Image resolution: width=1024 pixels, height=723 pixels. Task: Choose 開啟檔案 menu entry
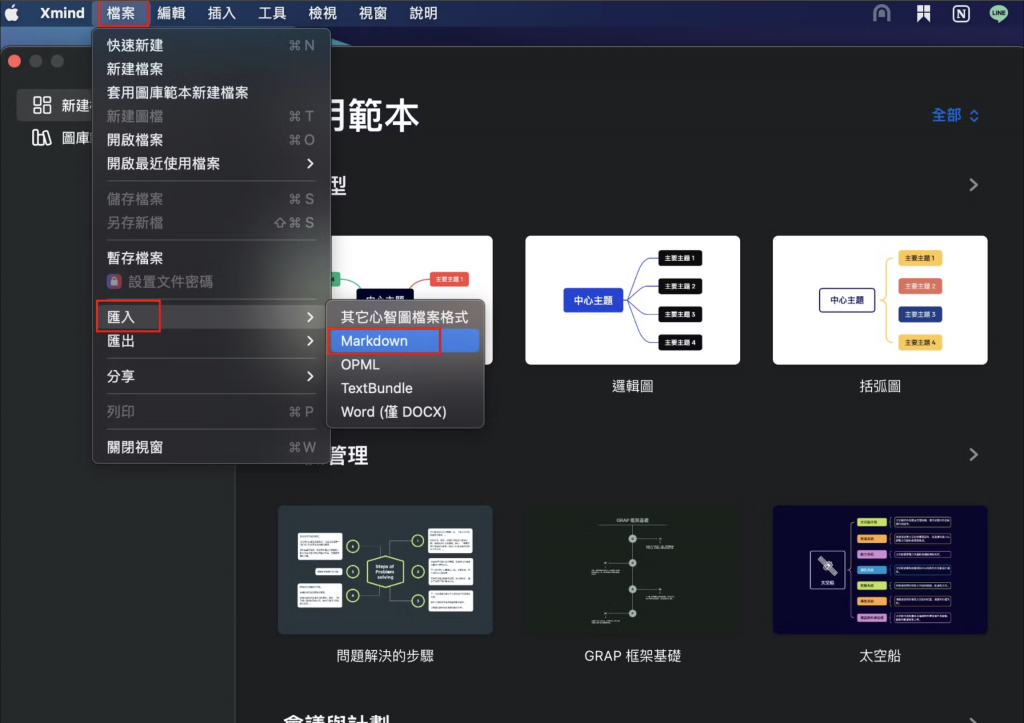[x=211, y=140]
